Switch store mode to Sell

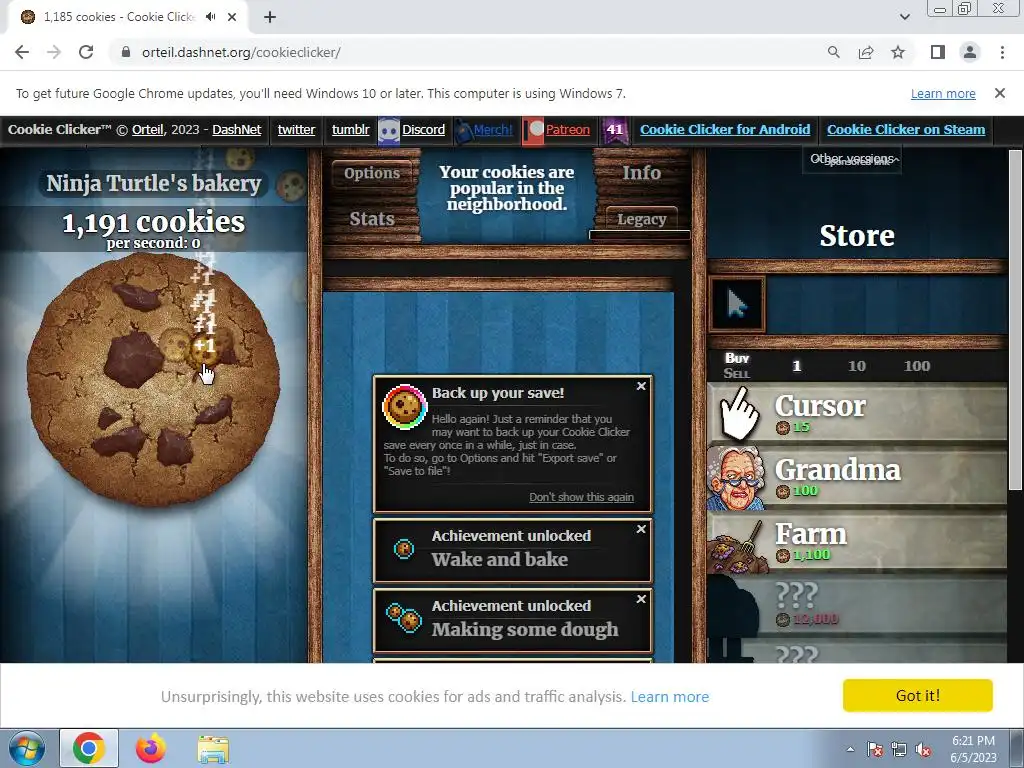pos(737,374)
